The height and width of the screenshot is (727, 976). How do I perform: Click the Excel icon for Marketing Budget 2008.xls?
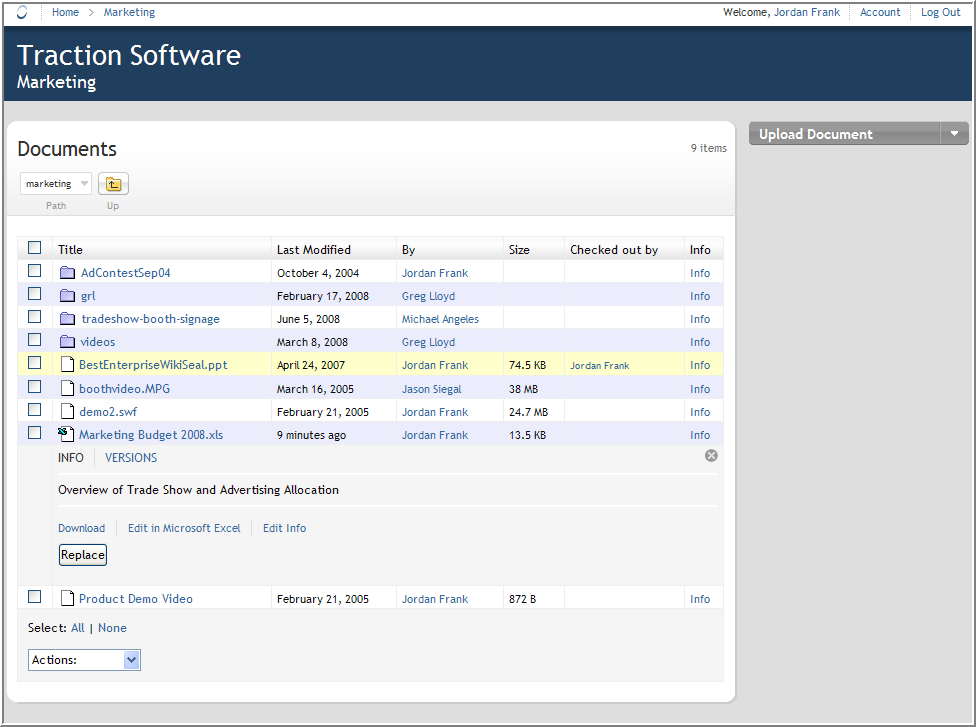point(66,434)
